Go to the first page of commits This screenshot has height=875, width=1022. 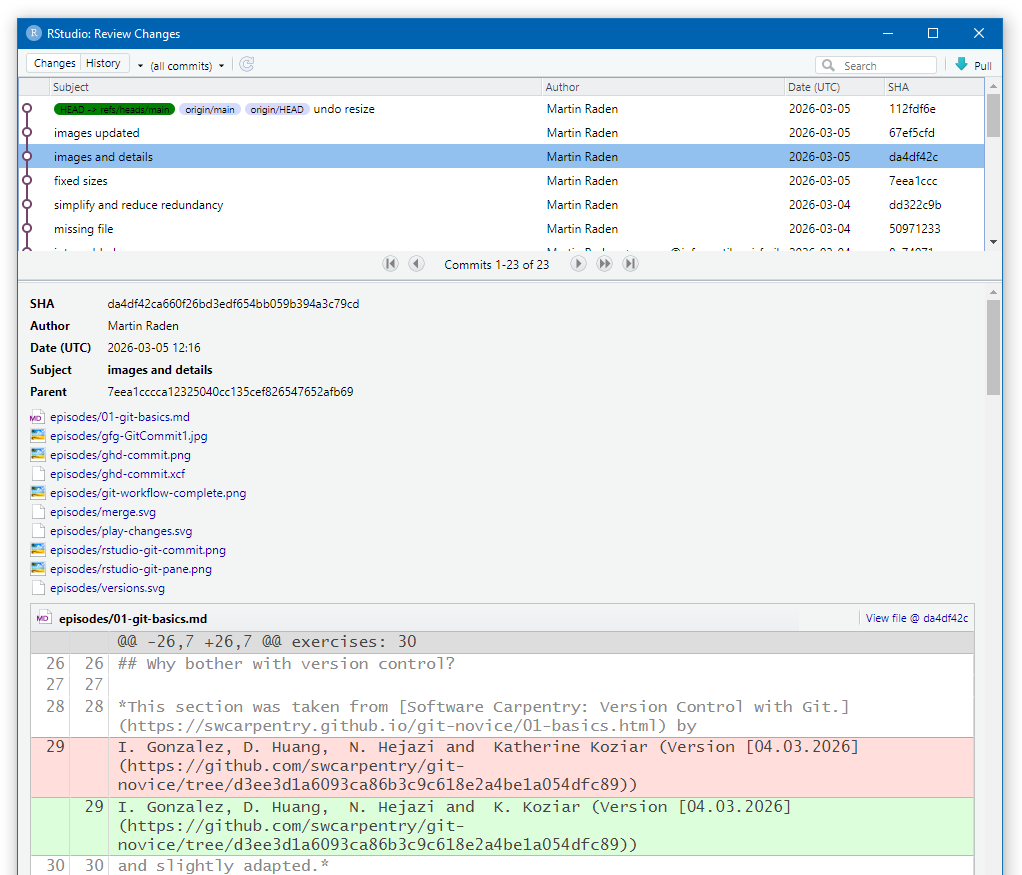tap(390, 264)
